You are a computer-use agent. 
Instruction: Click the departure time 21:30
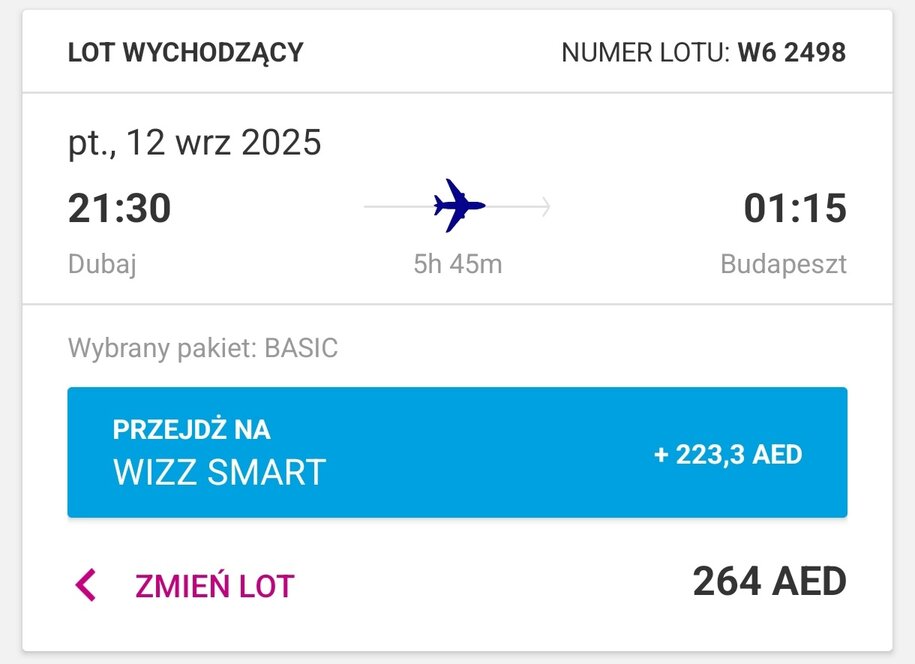(120, 208)
